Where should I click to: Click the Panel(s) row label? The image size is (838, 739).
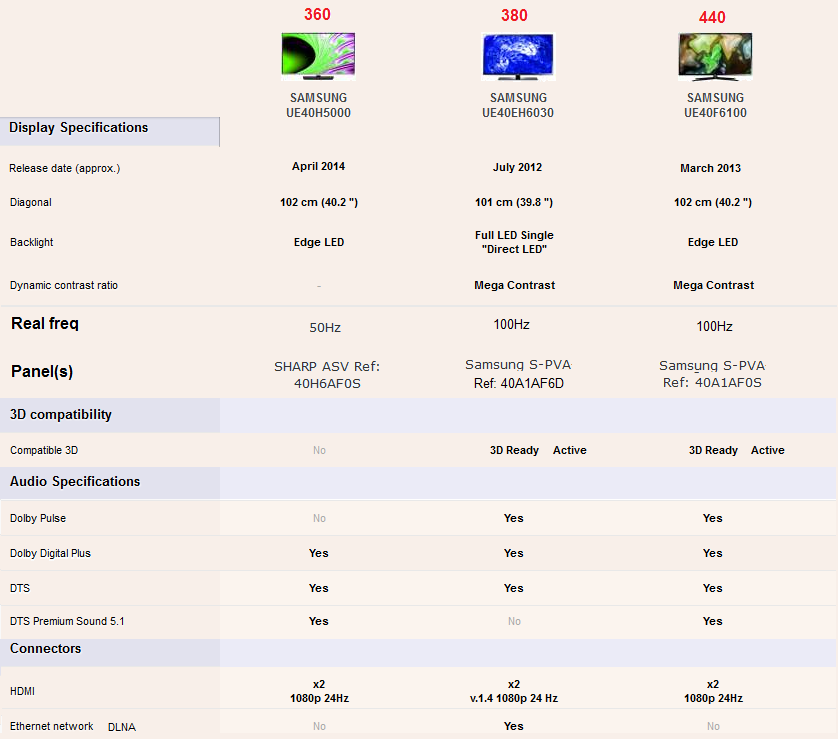[42, 371]
